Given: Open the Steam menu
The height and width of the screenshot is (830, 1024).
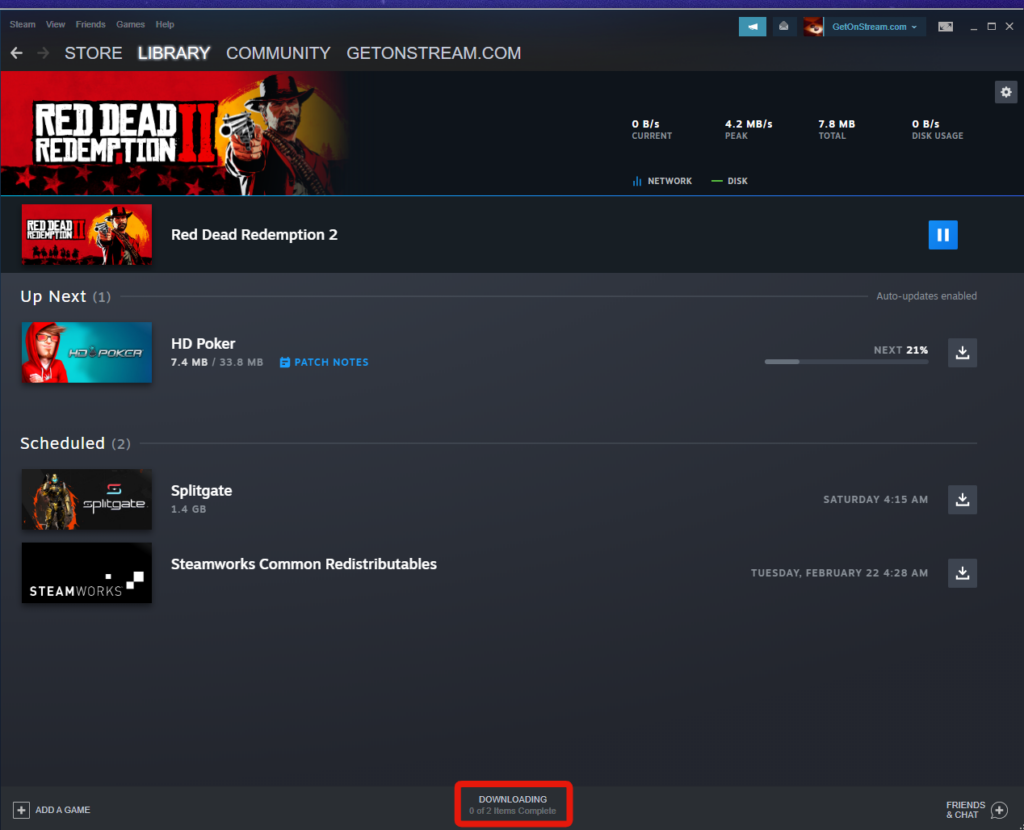Looking at the screenshot, I should pos(22,24).
